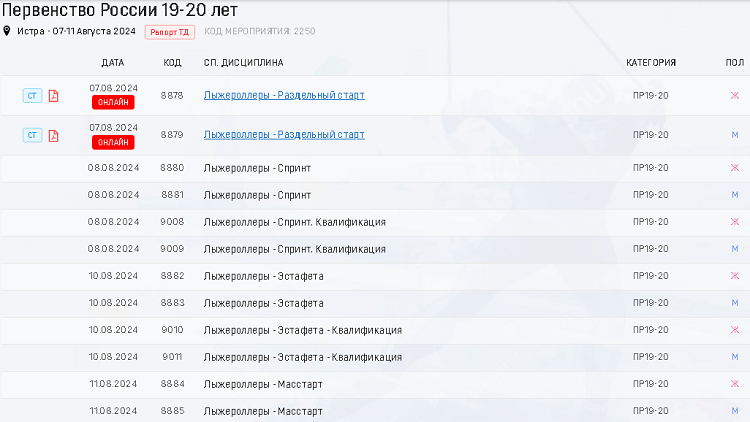Screen dimensions: 750x422
Task: Select the page title Первенство России 19-20 лет
Action: click(120, 10)
